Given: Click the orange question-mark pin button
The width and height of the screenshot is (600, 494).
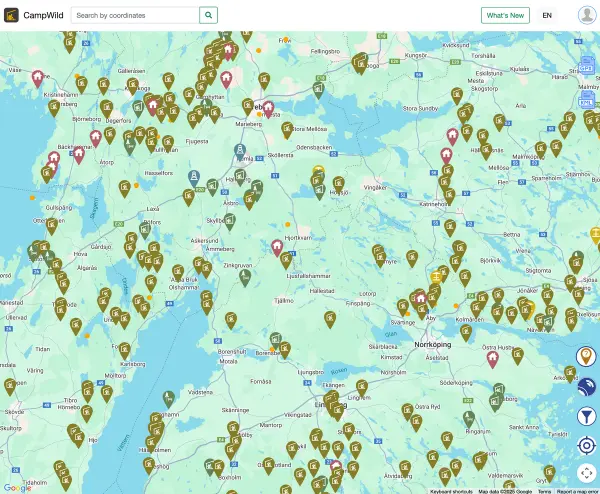Looking at the screenshot, I should coord(586,356).
